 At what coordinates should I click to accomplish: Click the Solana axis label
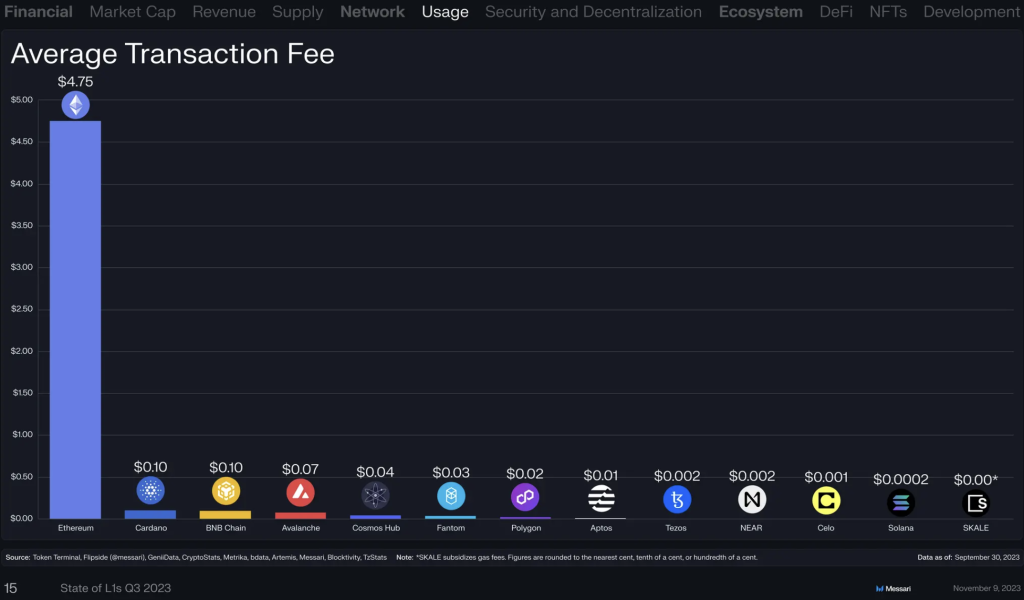coord(901,528)
